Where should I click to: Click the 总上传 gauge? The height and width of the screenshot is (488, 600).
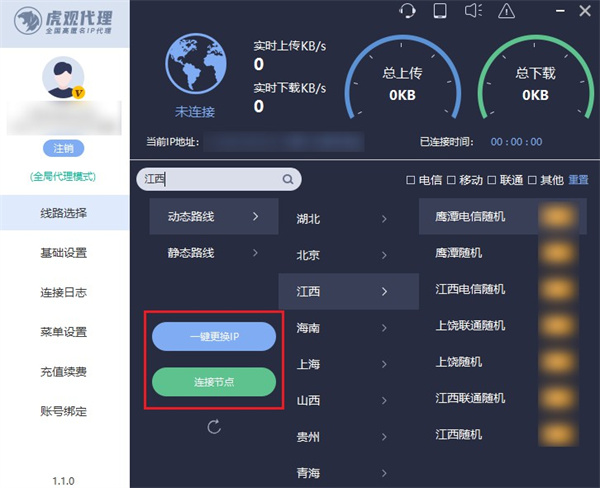tap(403, 77)
